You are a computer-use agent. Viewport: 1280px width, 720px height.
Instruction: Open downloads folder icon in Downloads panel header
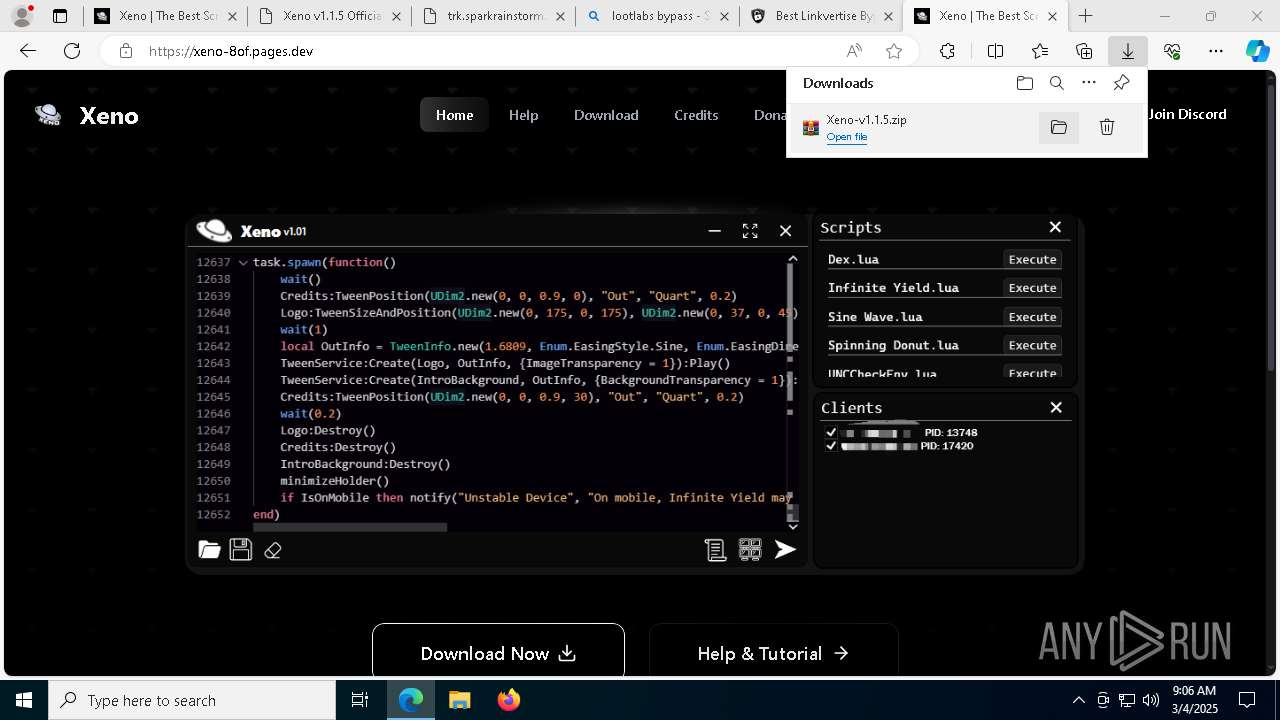[1024, 83]
